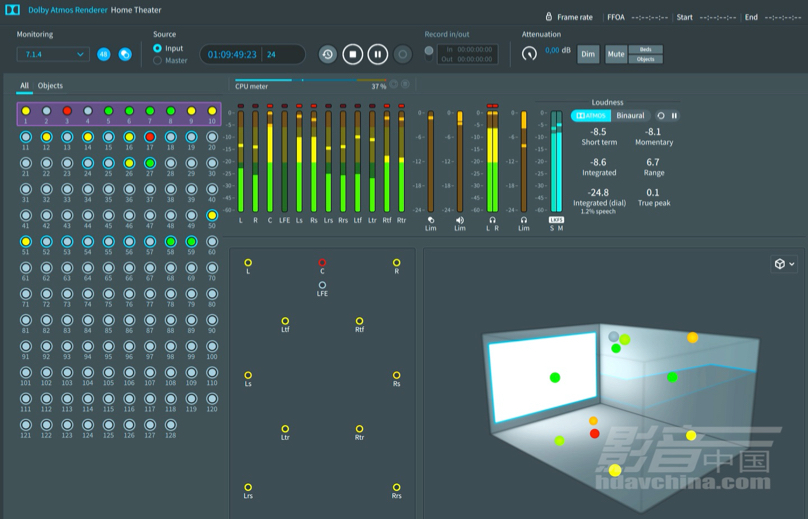Open the 3D room view dropdown
The image size is (808, 519).
click(x=784, y=264)
